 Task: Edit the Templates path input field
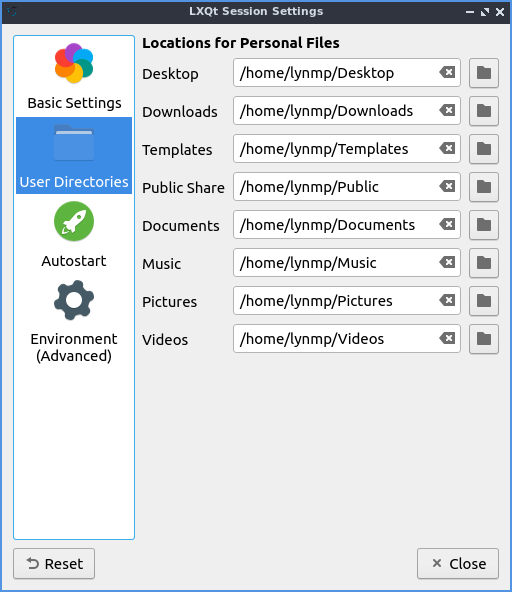(x=347, y=149)
